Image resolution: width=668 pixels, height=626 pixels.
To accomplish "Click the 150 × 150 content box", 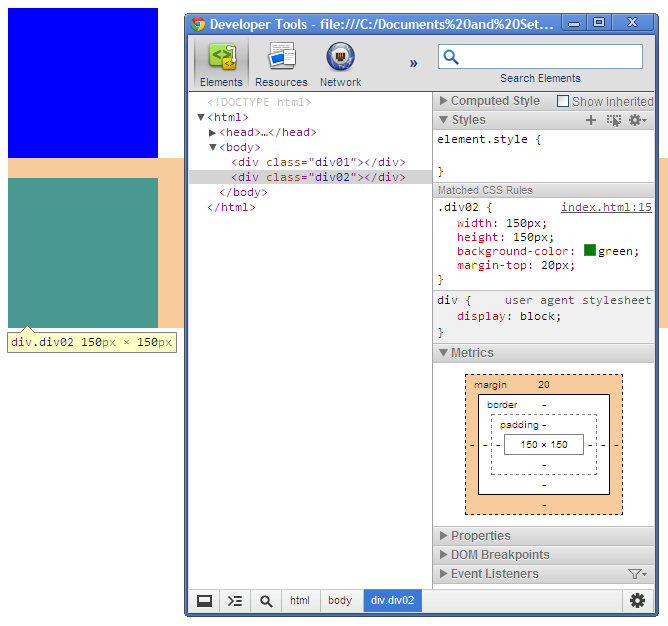I will coord(544,444).
